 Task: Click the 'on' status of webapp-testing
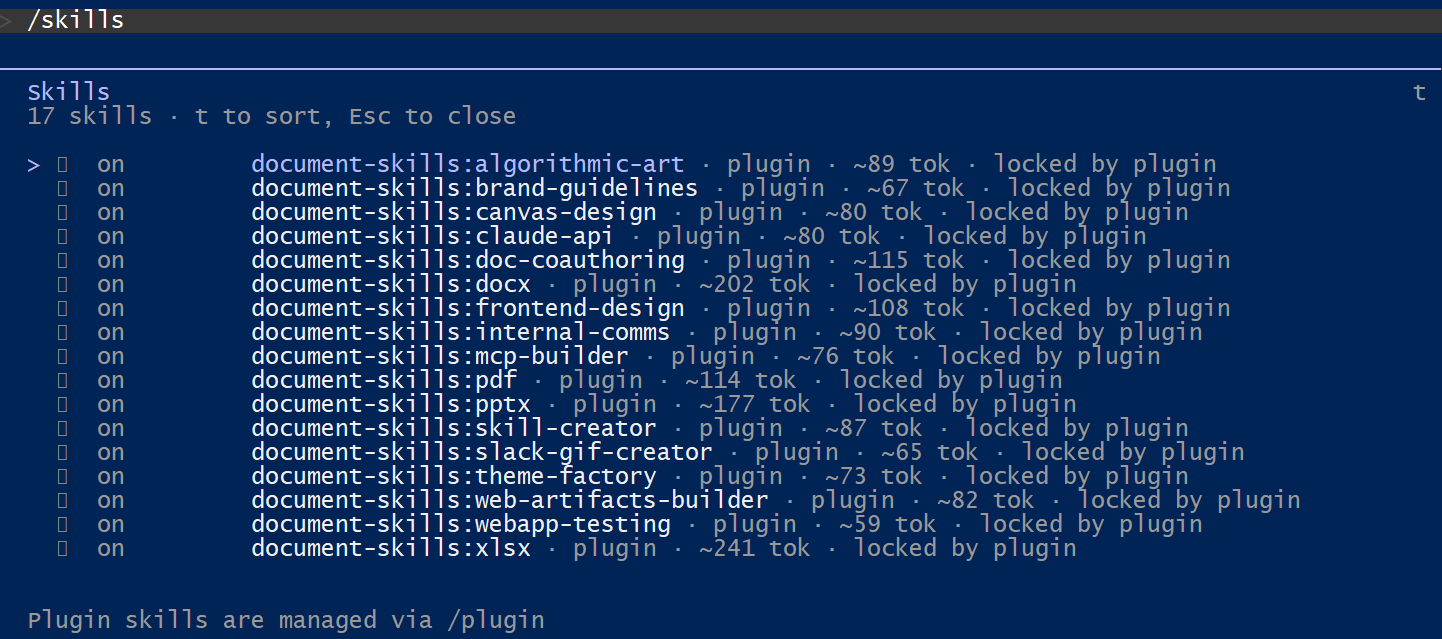(x=111, y=525)
